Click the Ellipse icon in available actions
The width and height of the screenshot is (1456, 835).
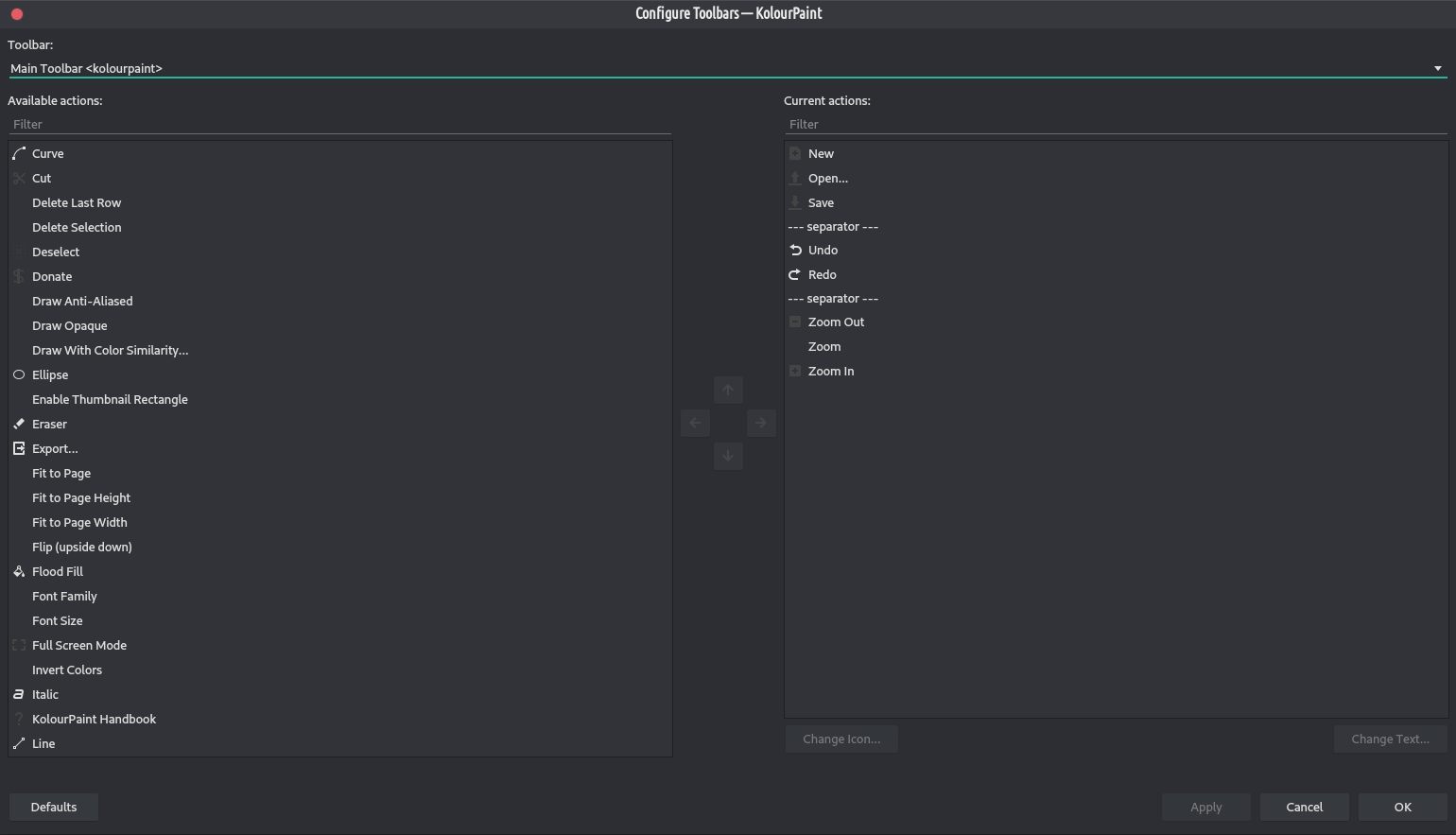pyautogui.click(x=19, y=374)
